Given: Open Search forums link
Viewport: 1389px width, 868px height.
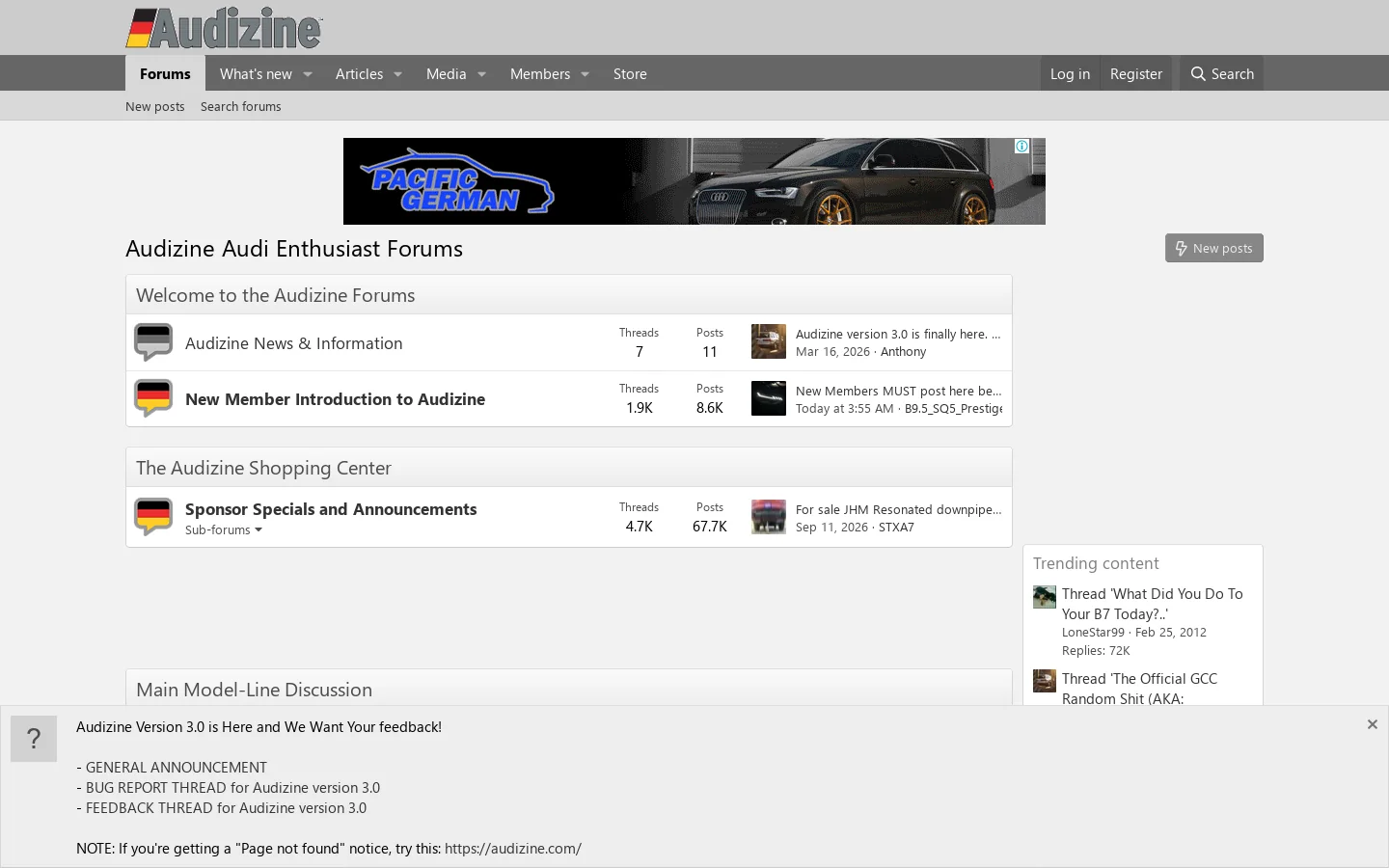Looking at the screenshot, I should click(x=241, y=106).
